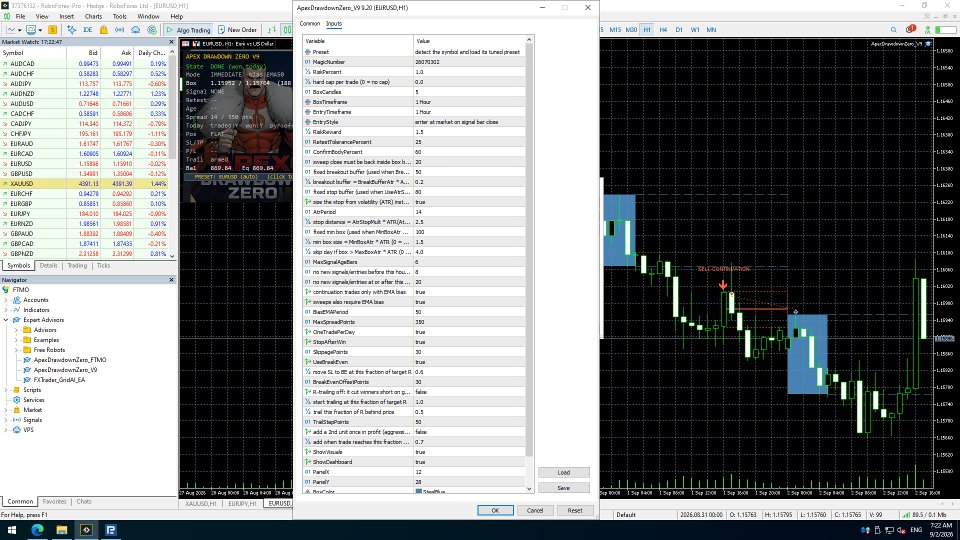Open the VPS cloud toolbar icon
Viewport: 960px width, 540px height.
[x=135, y=29]
